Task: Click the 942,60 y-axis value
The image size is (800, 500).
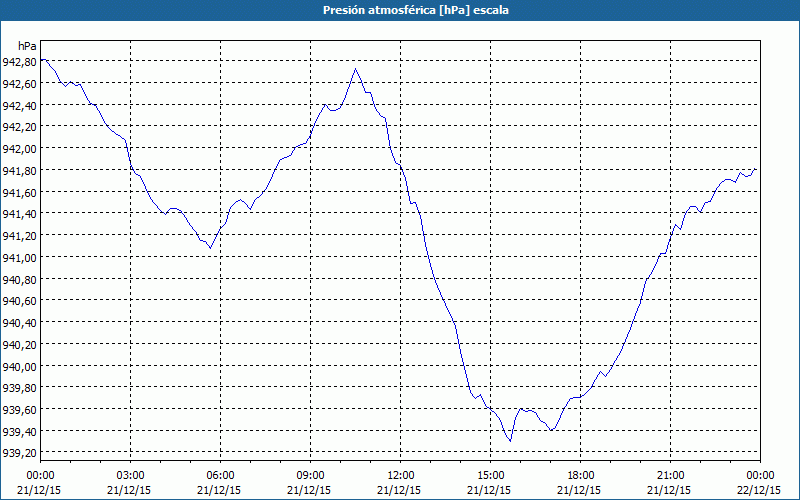Action: point(19,84)
